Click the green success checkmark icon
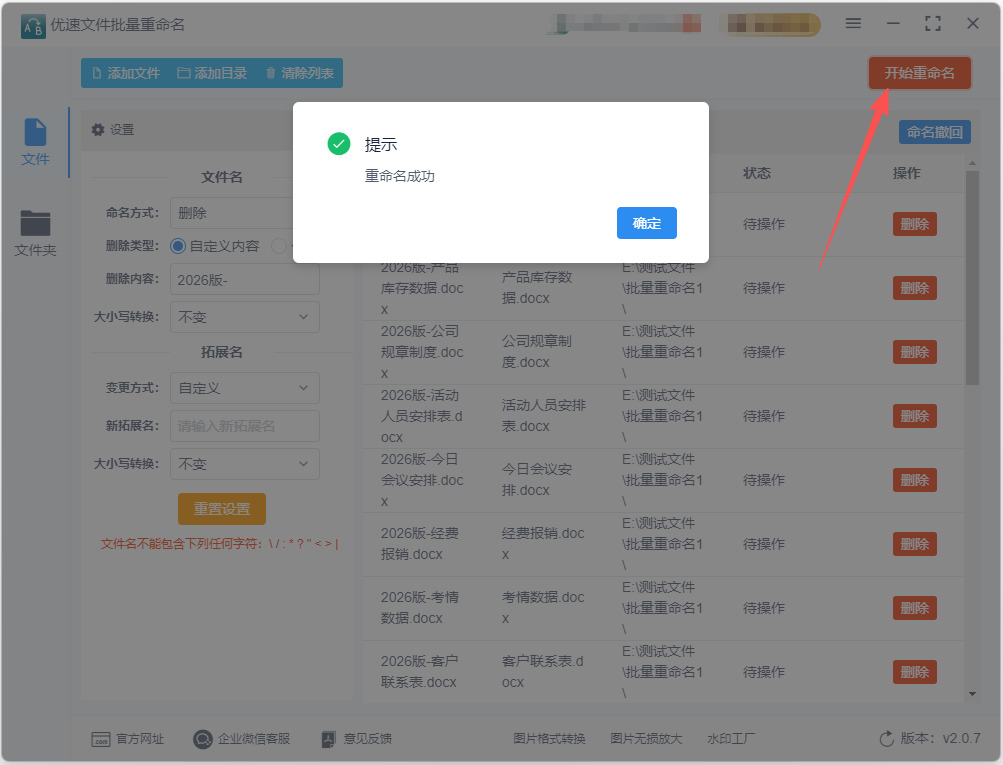The image size is (1003, 765). click(x=338, y=144)
